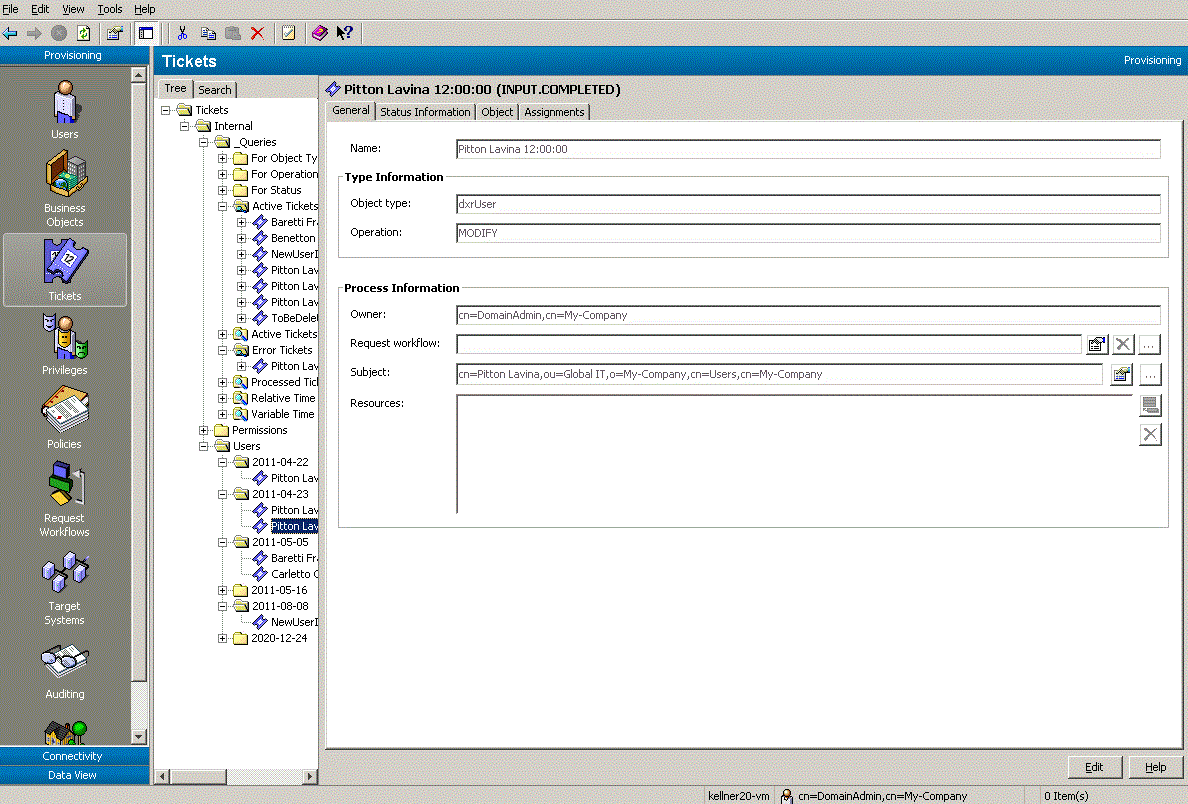The width and height of the screenshot is (1188, 804).
Task: Click the Edit button
Action: tap(1094, 767)
